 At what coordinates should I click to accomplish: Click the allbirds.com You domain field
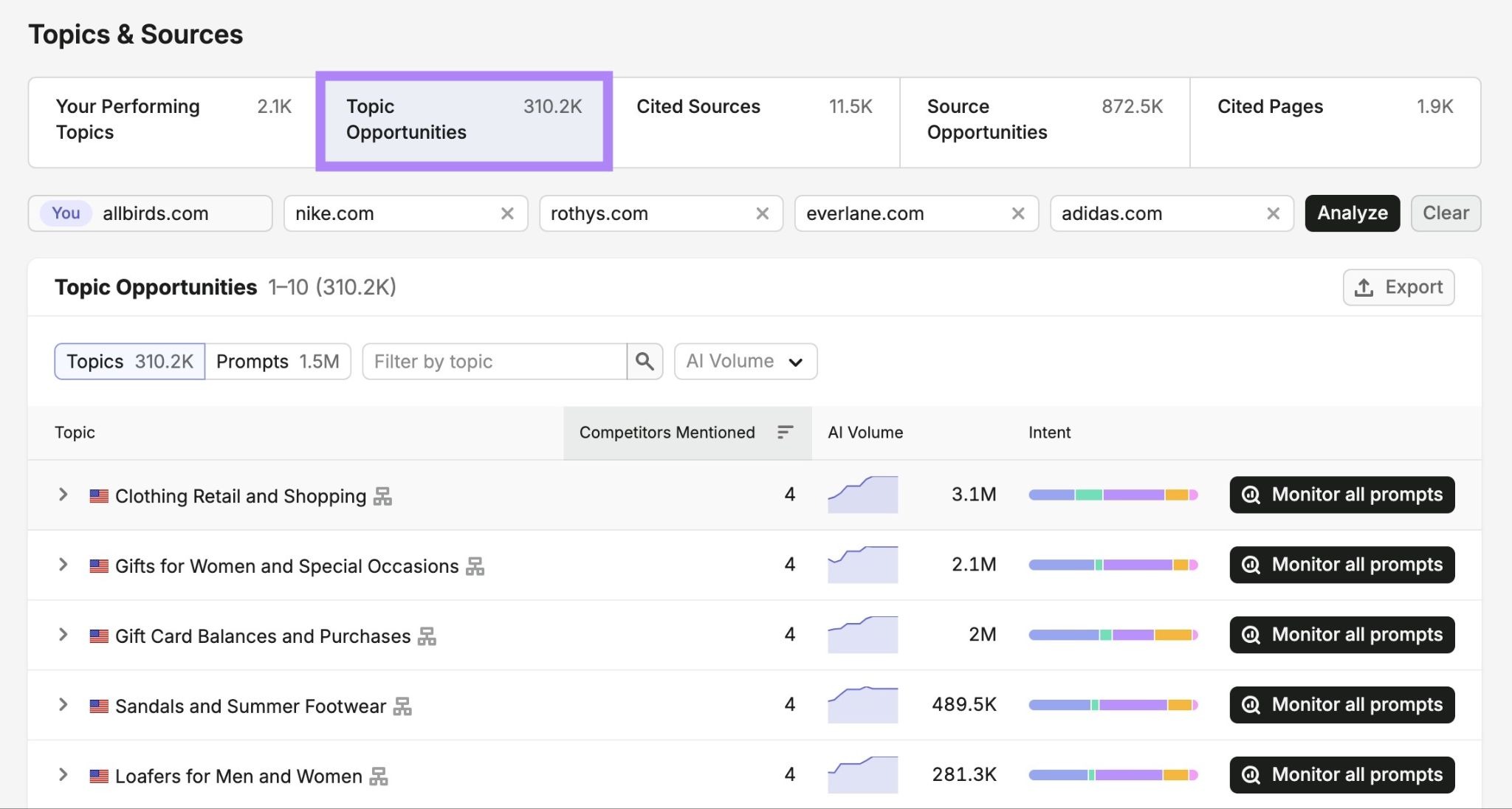click(151, 213)
